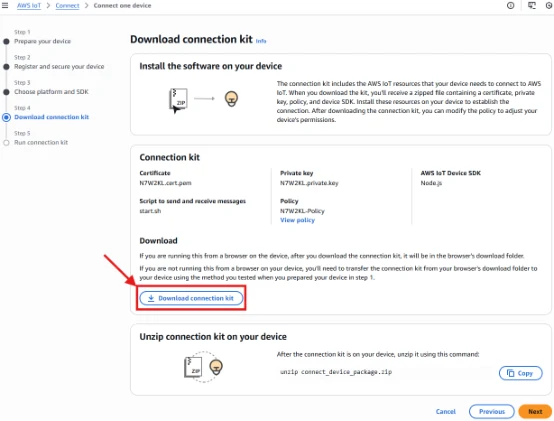
Task: Cancel the connect device wizard
Action: pyautogui.click(x=446, y=411)
